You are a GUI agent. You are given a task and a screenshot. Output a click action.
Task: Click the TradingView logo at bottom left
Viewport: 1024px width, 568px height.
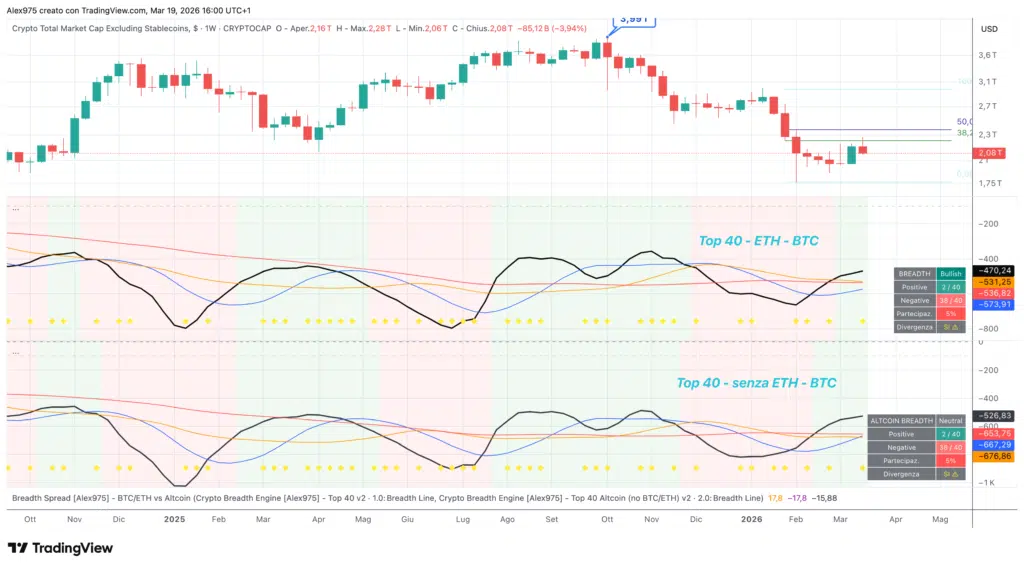pyautogui.click(x=60, y=548)
